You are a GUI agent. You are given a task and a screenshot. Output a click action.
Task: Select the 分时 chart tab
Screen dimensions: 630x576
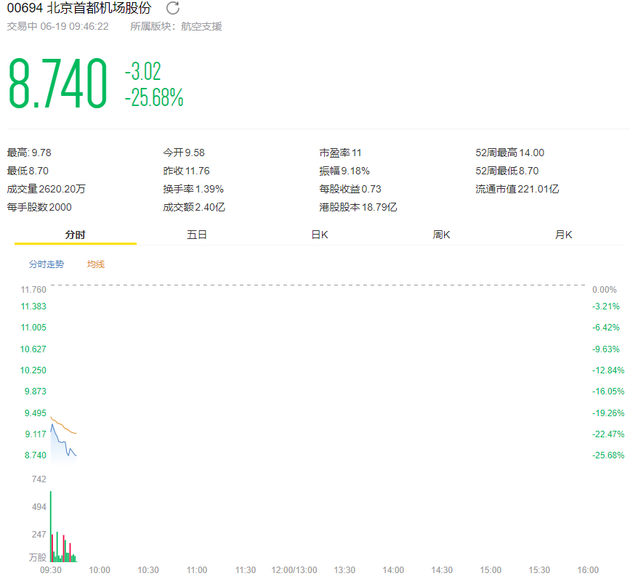tap(75, 235)
